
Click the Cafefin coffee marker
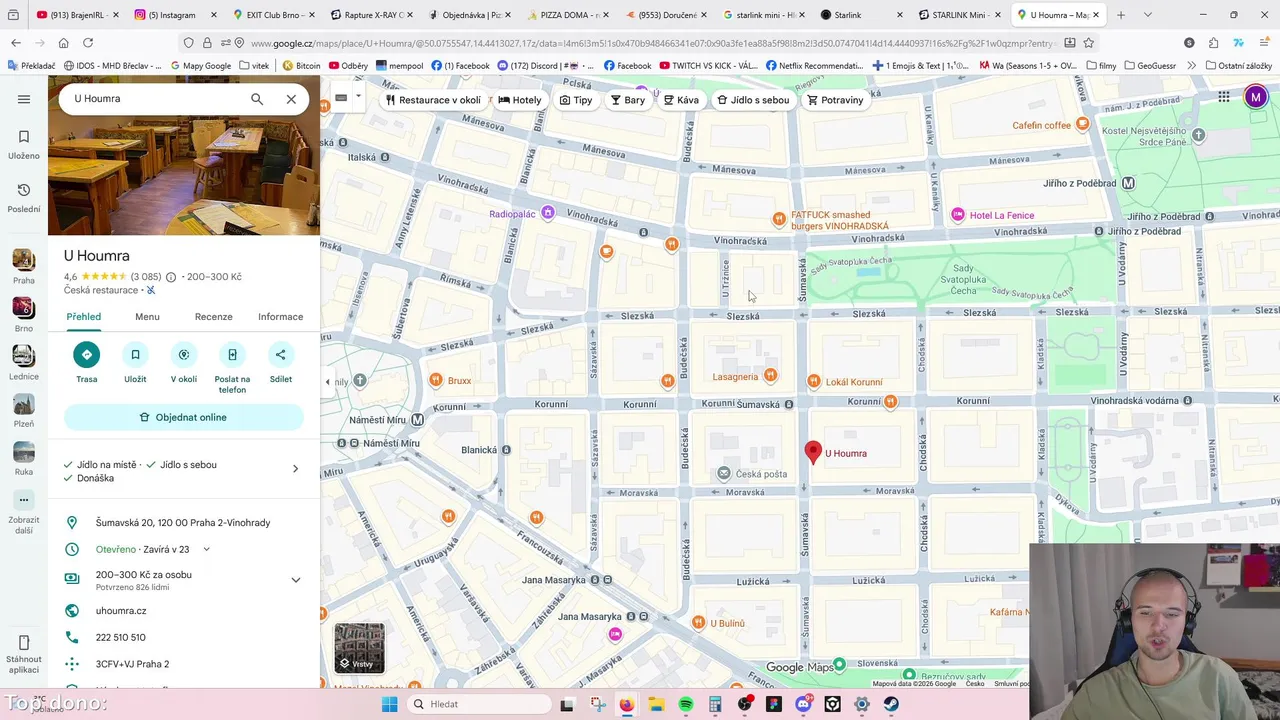pos(1082,124)
